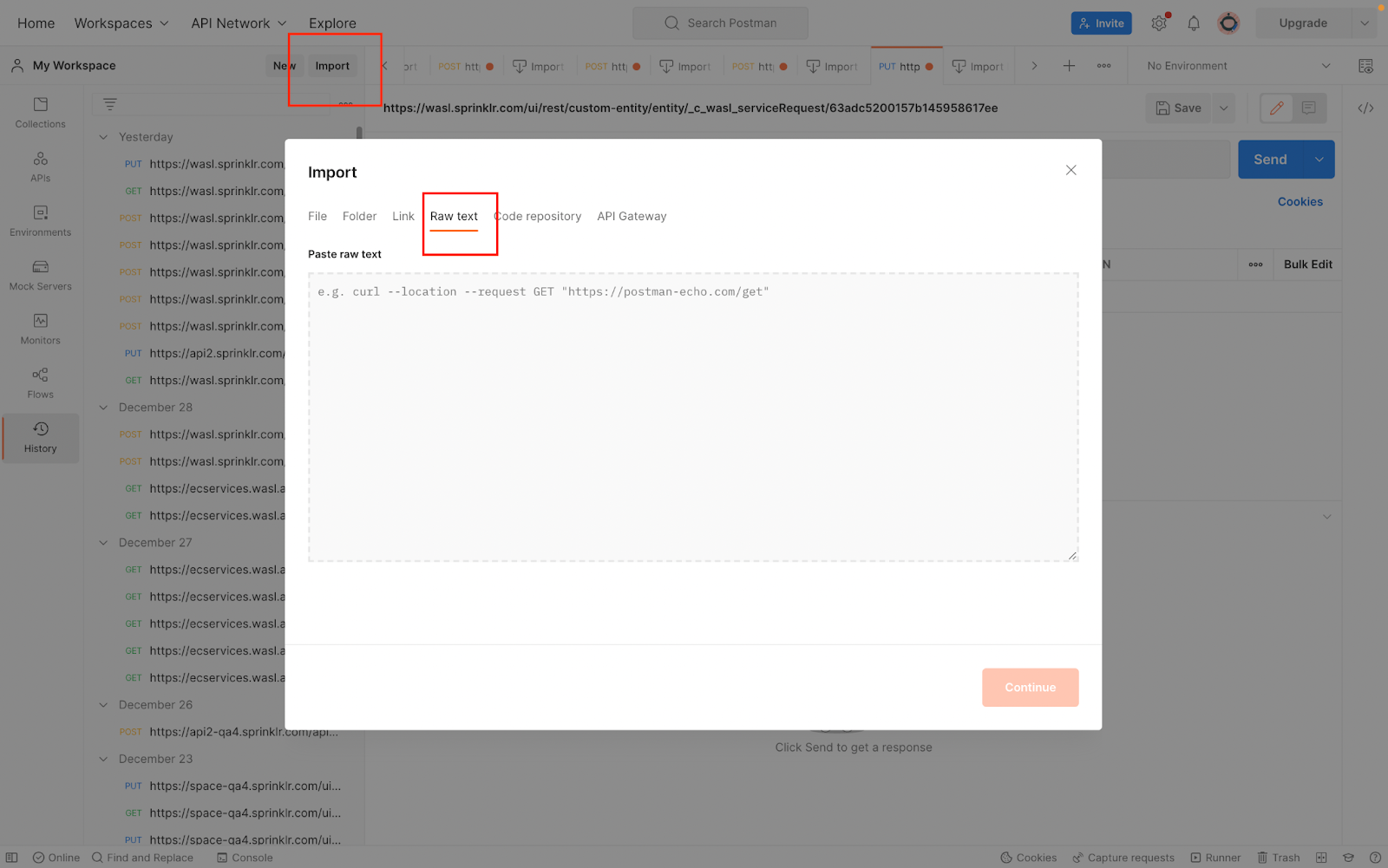The height and width of the screenshot is (868, 1388).
Task: Close the Import dialog
Action: tap(1070, 170)
